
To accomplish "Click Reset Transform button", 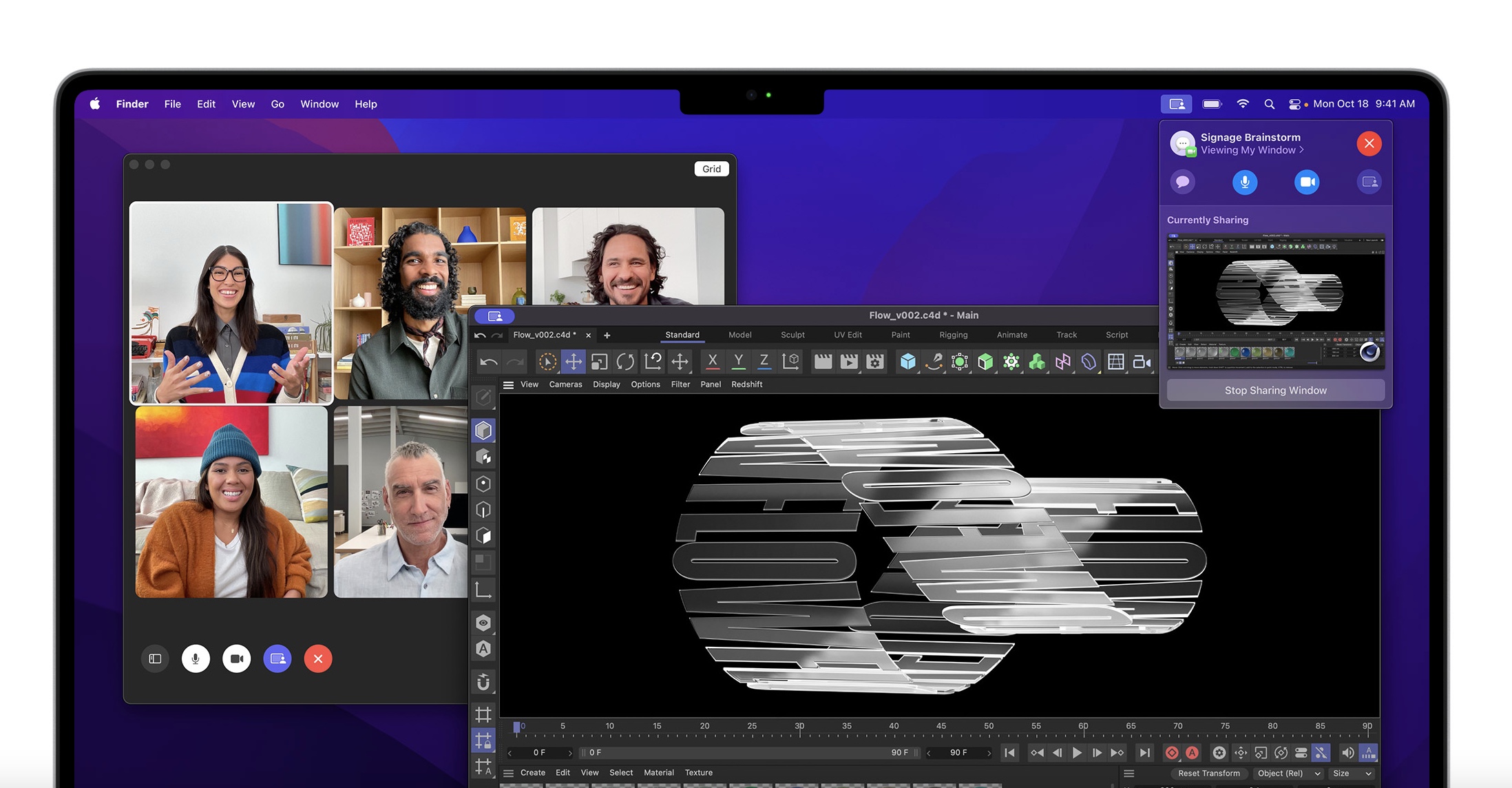I will [1208, 774].
